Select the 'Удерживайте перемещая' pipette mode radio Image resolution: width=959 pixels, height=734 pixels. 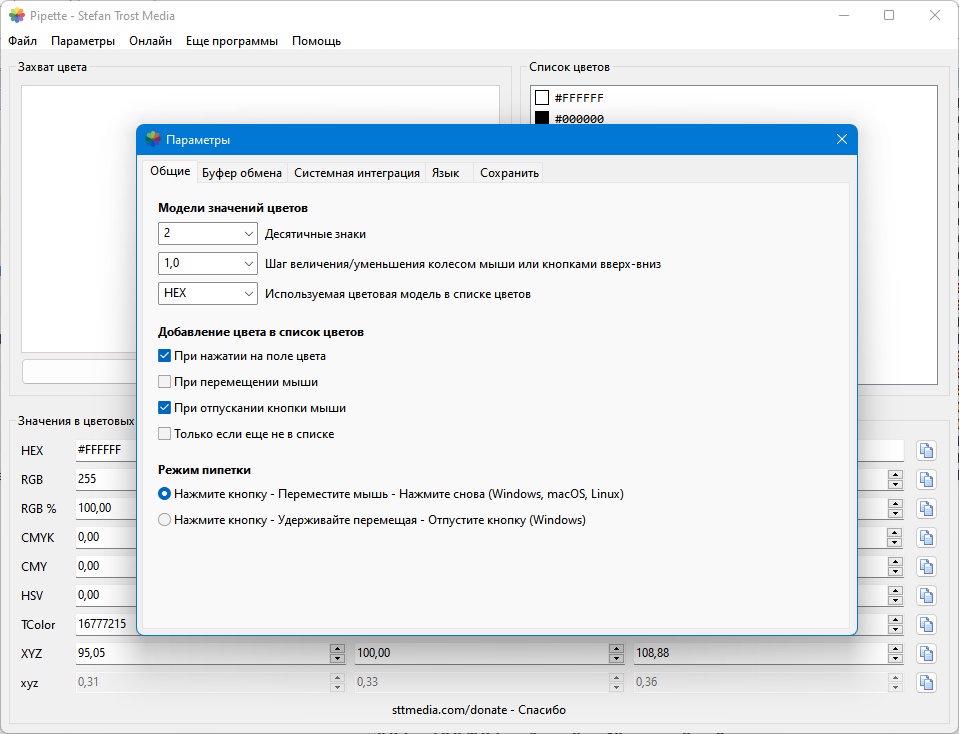[x=165, y=520]
